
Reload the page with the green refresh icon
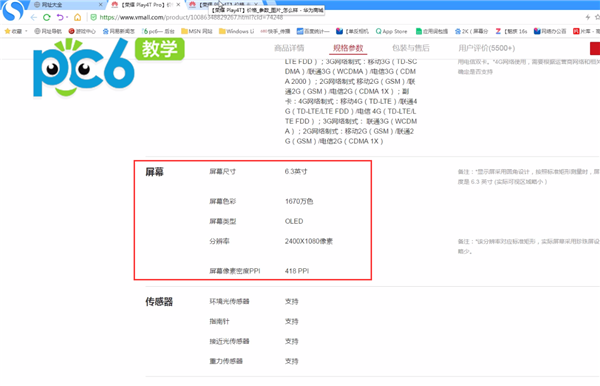47,17
